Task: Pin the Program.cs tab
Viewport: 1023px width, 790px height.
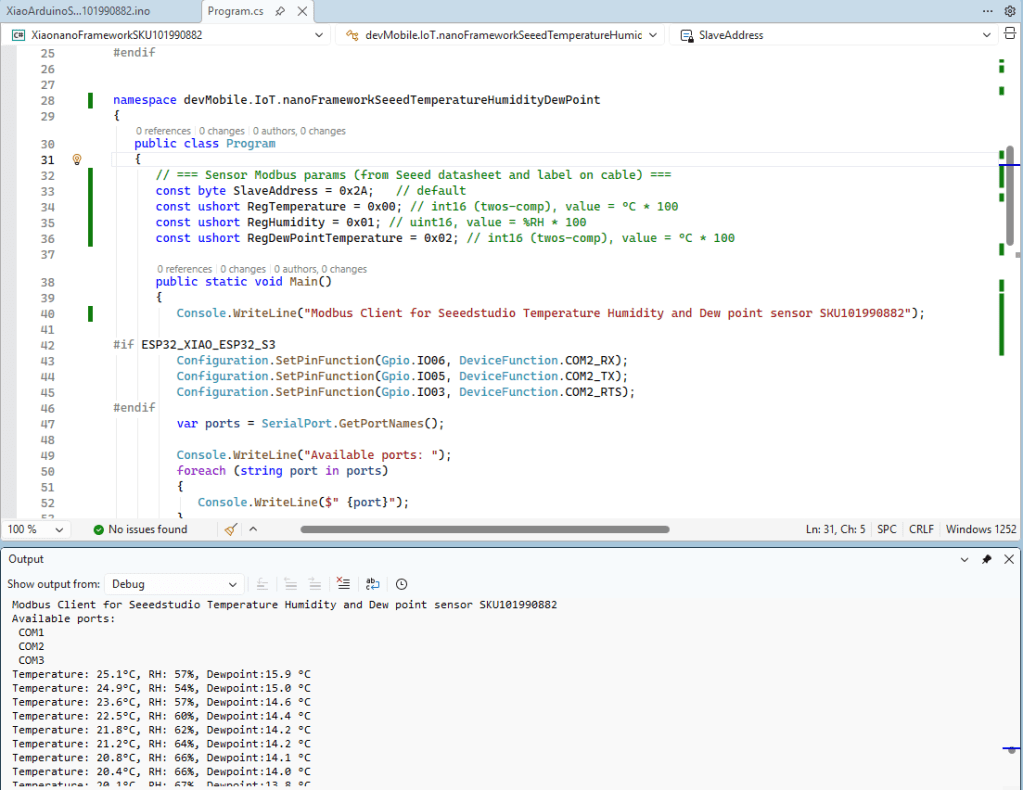Action: coord(280,10)
